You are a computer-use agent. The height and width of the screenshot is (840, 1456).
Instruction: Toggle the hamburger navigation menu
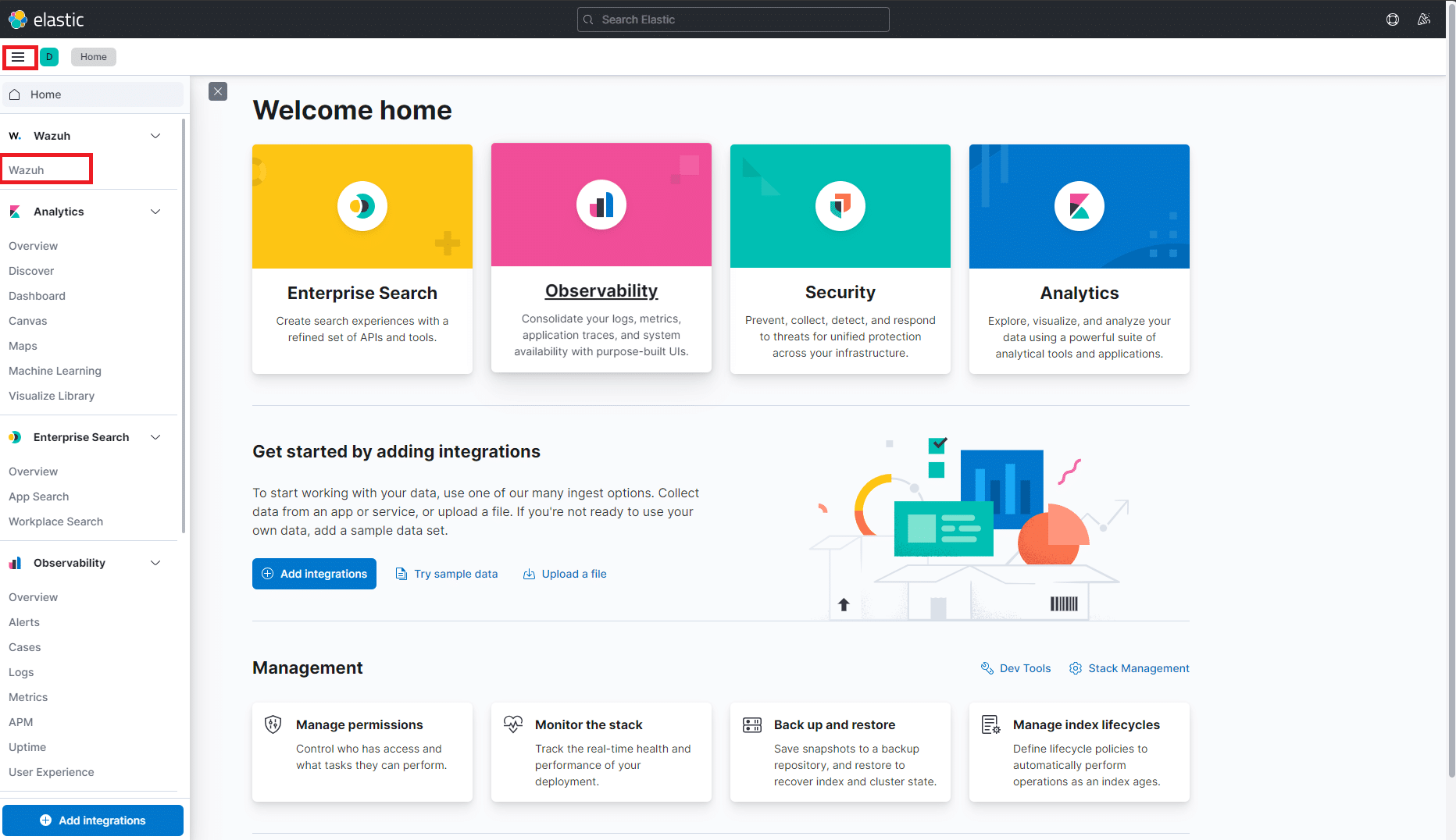click(x=18, y=57)
